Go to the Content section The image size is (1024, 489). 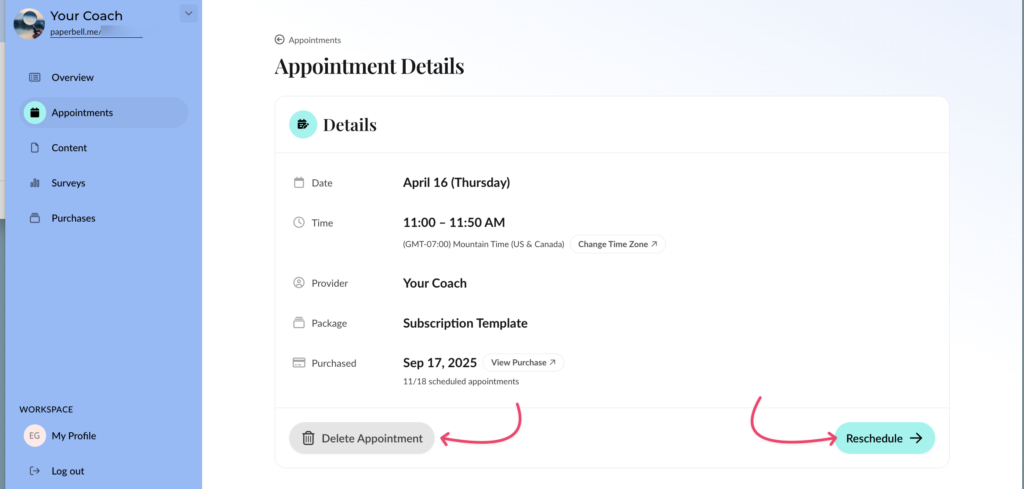coord(69,148)
